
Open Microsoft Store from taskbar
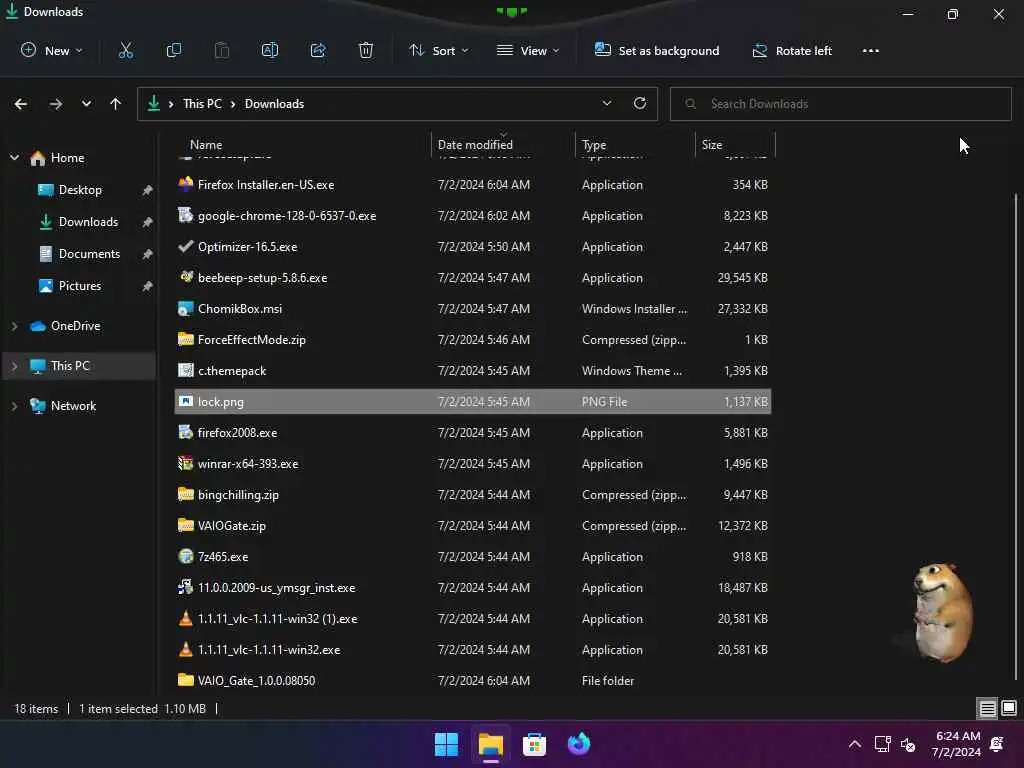click(x=534, y=744)
